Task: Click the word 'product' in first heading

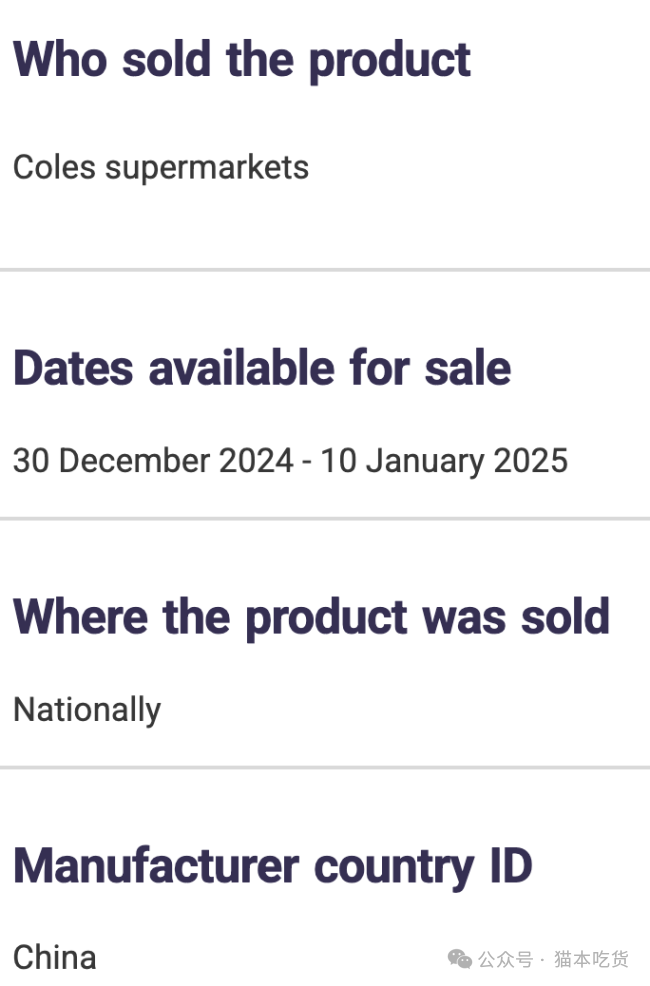Action: tap(390, 62)
